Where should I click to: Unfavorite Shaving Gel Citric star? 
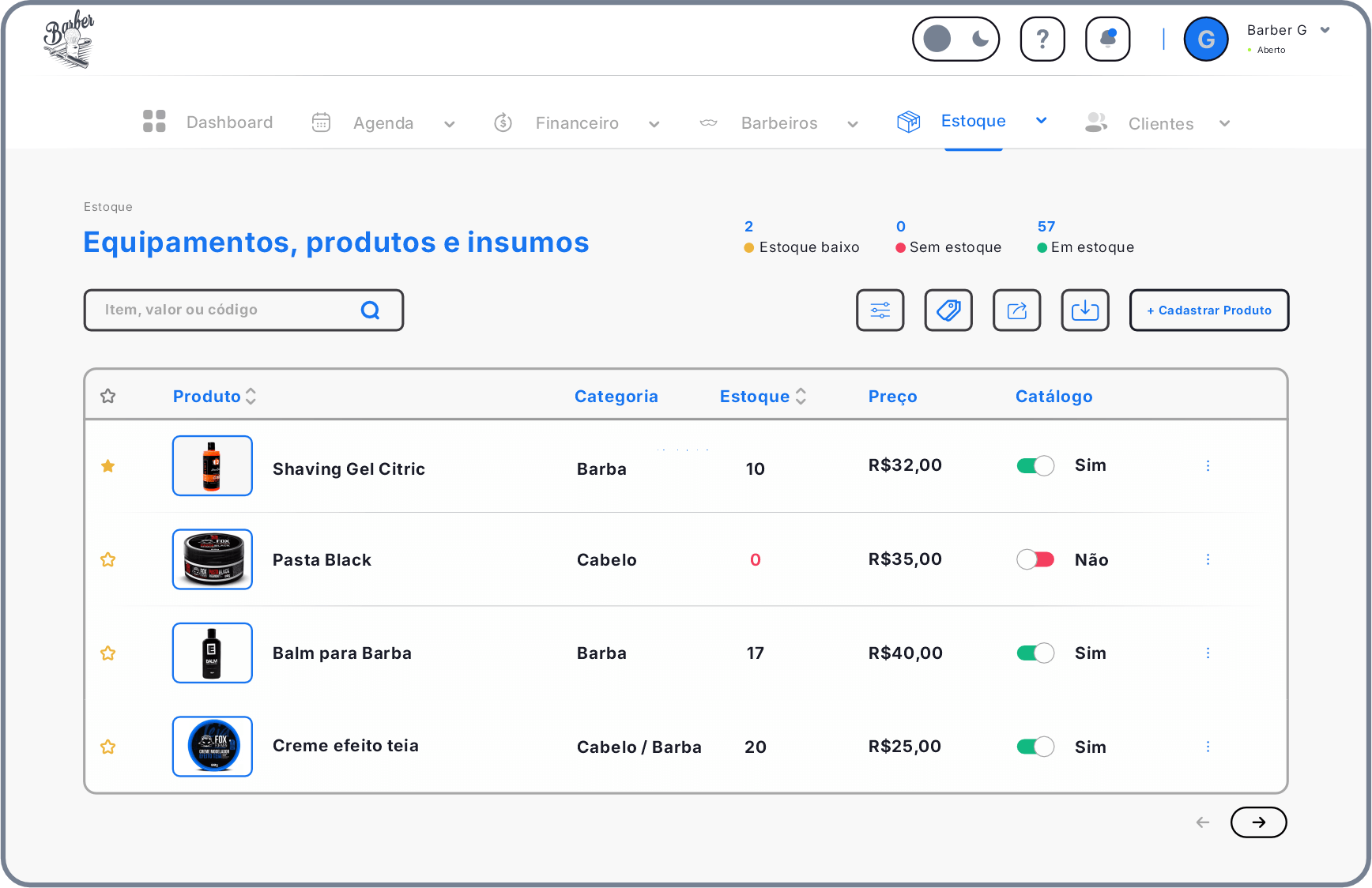[x=108, y=466]
